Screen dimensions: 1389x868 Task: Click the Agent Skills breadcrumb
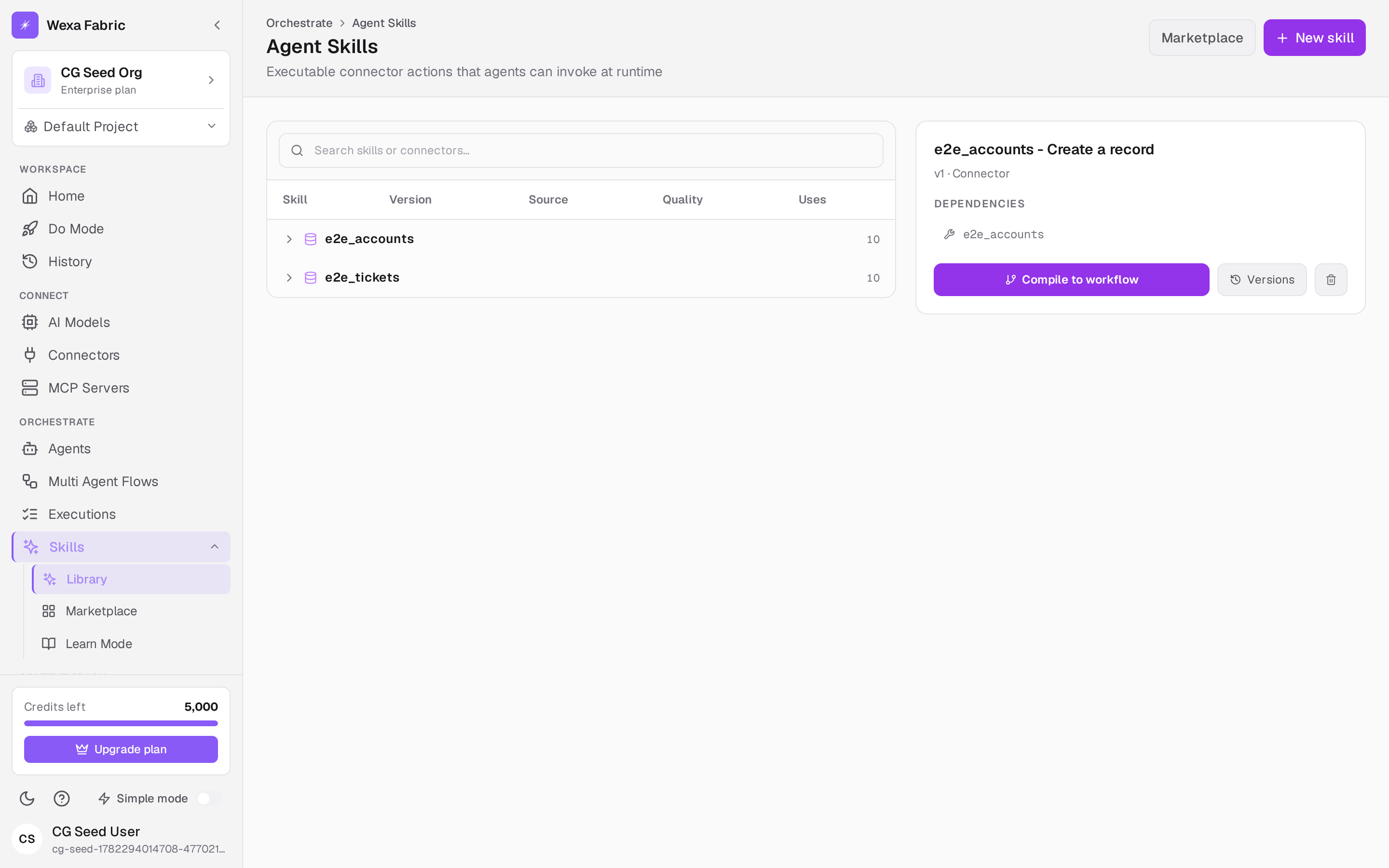coord(384,23)
